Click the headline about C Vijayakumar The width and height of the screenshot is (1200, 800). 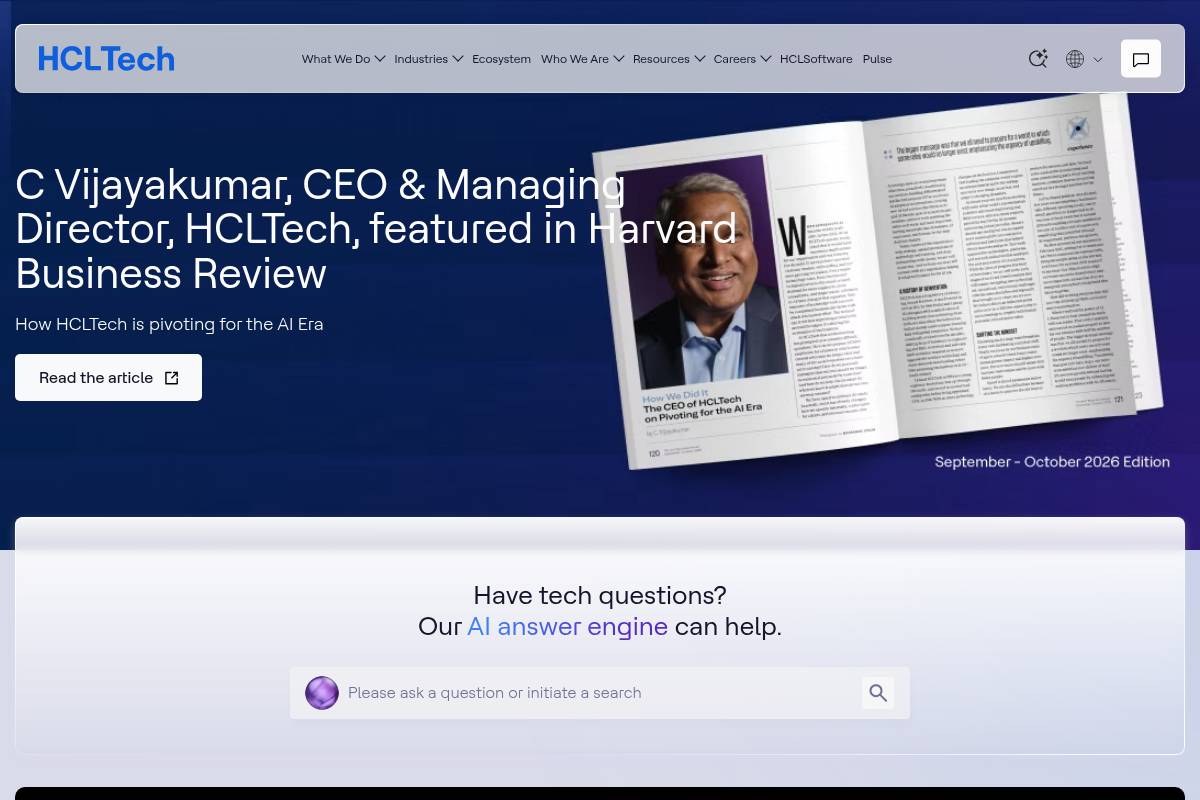click(376, 229)
